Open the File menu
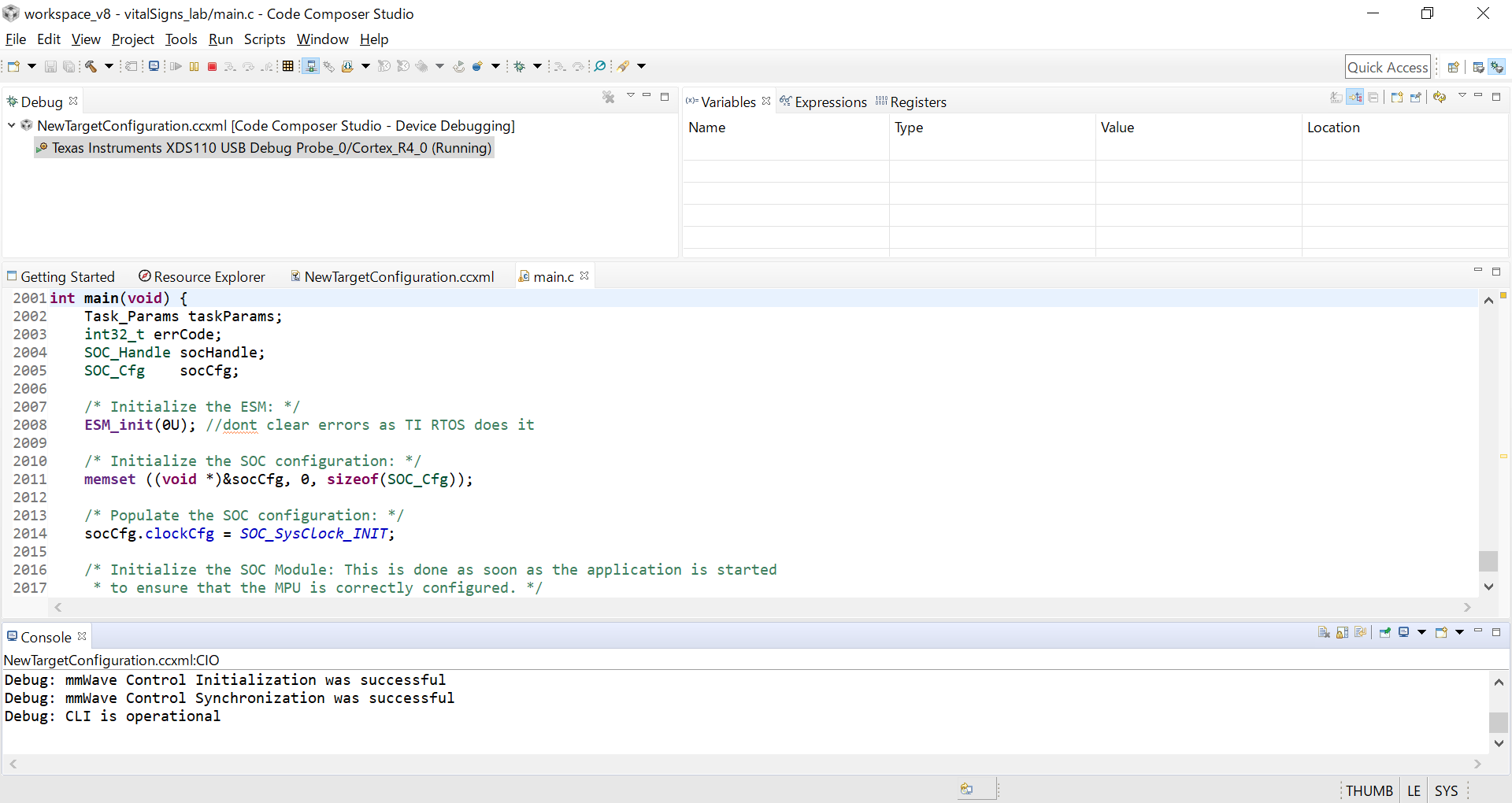Screen dimensions: 1512x803 [x=16, y=39]
